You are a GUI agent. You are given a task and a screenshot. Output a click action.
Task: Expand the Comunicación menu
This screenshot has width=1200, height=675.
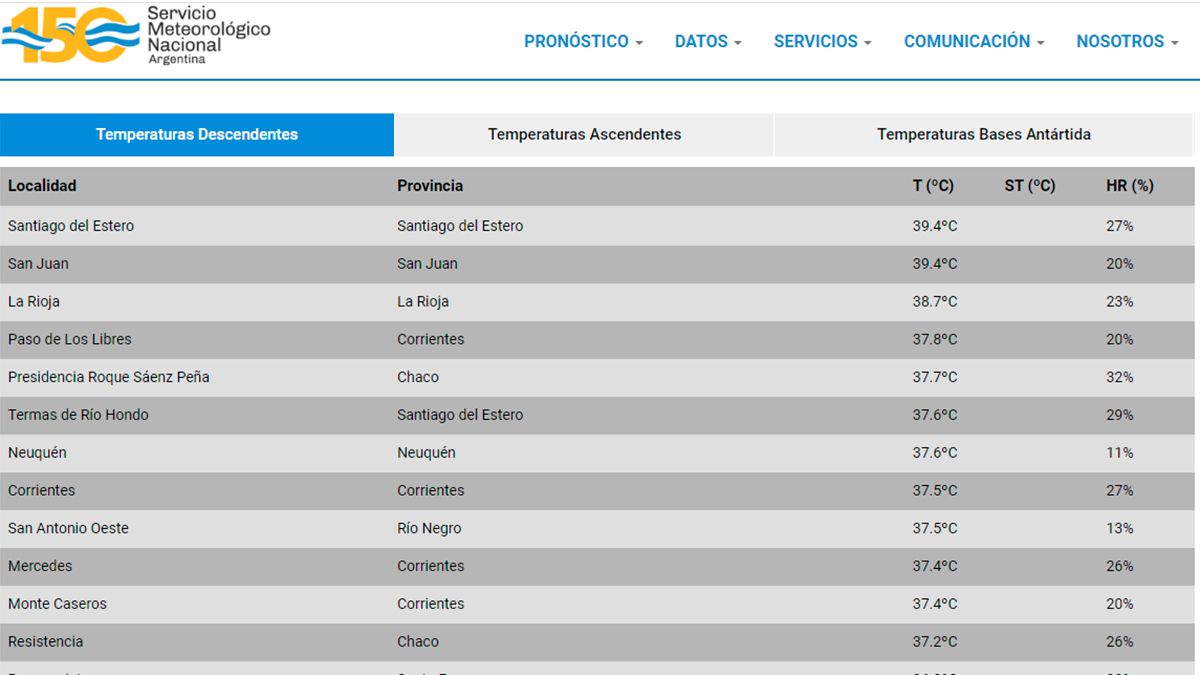pos(973,41)
